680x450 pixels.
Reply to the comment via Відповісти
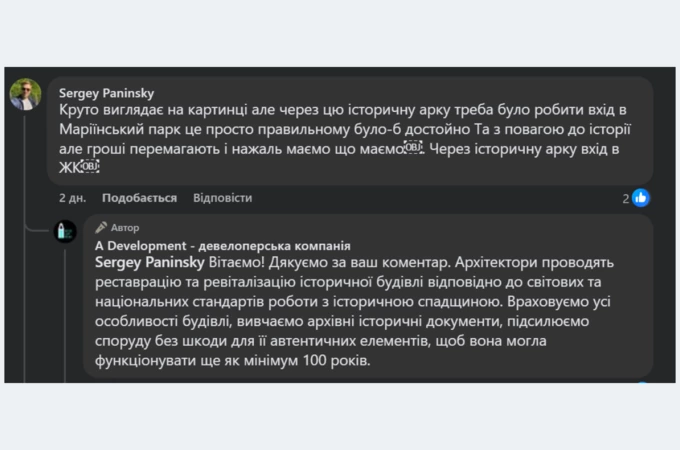point(222,198)
